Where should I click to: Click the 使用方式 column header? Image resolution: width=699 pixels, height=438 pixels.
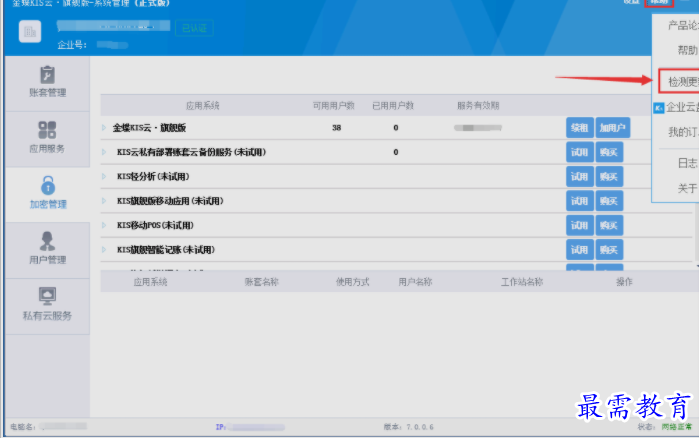[x=352, y=282]
